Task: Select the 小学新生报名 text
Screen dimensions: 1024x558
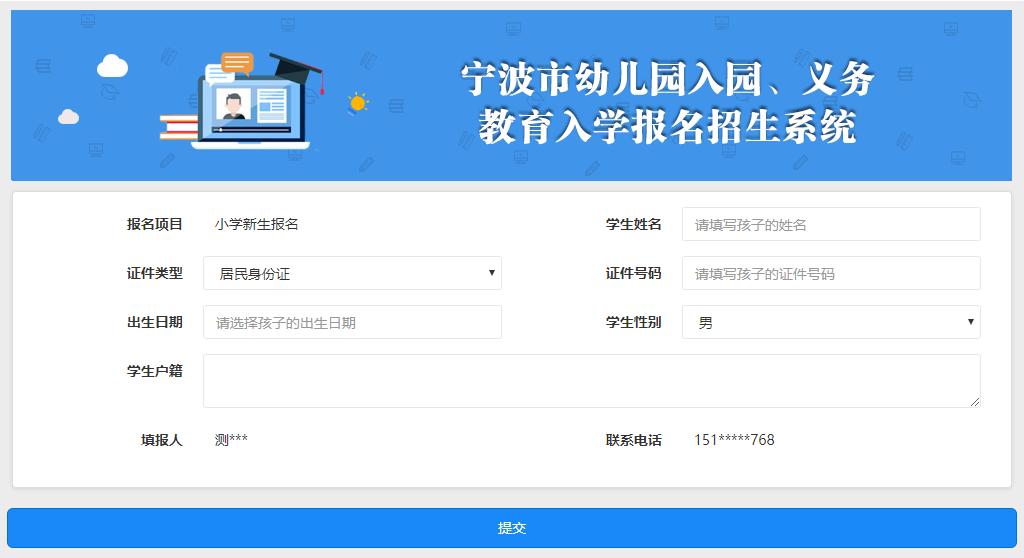Action: tap(257, 224)
